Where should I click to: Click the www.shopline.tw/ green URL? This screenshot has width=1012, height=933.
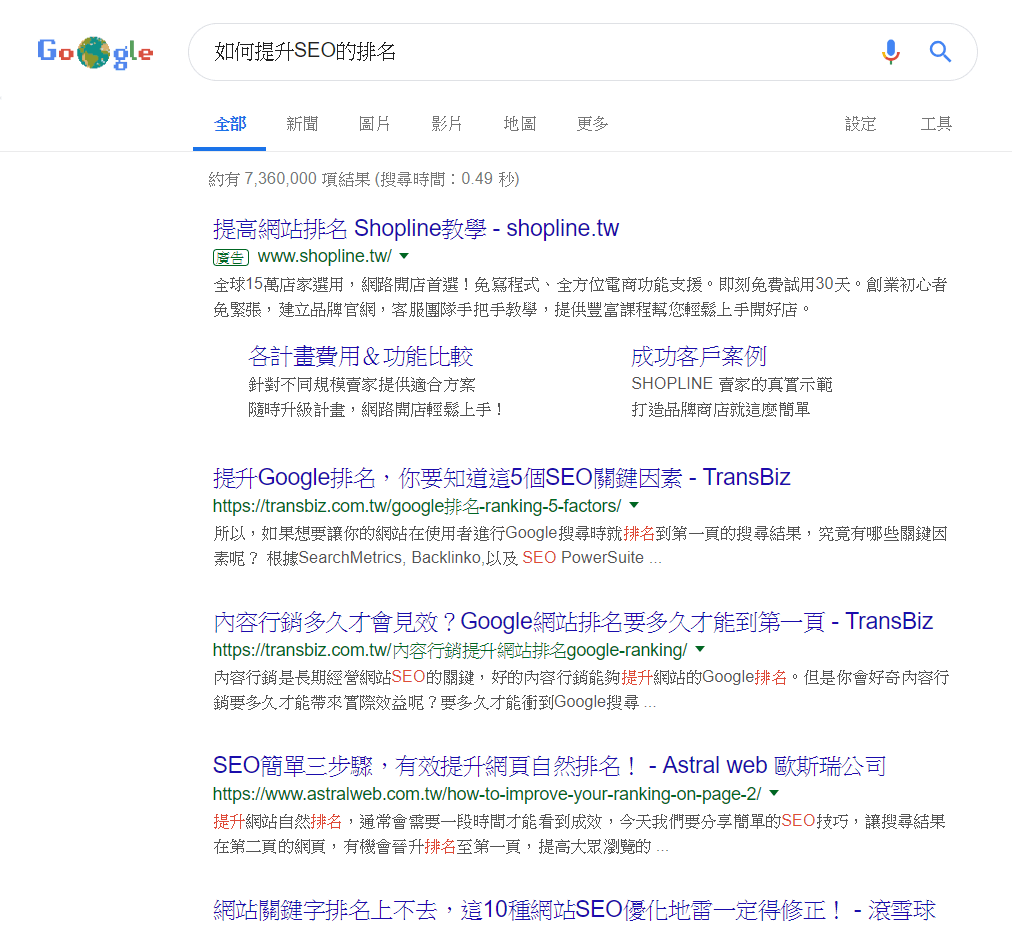click(x=325, y=256)
